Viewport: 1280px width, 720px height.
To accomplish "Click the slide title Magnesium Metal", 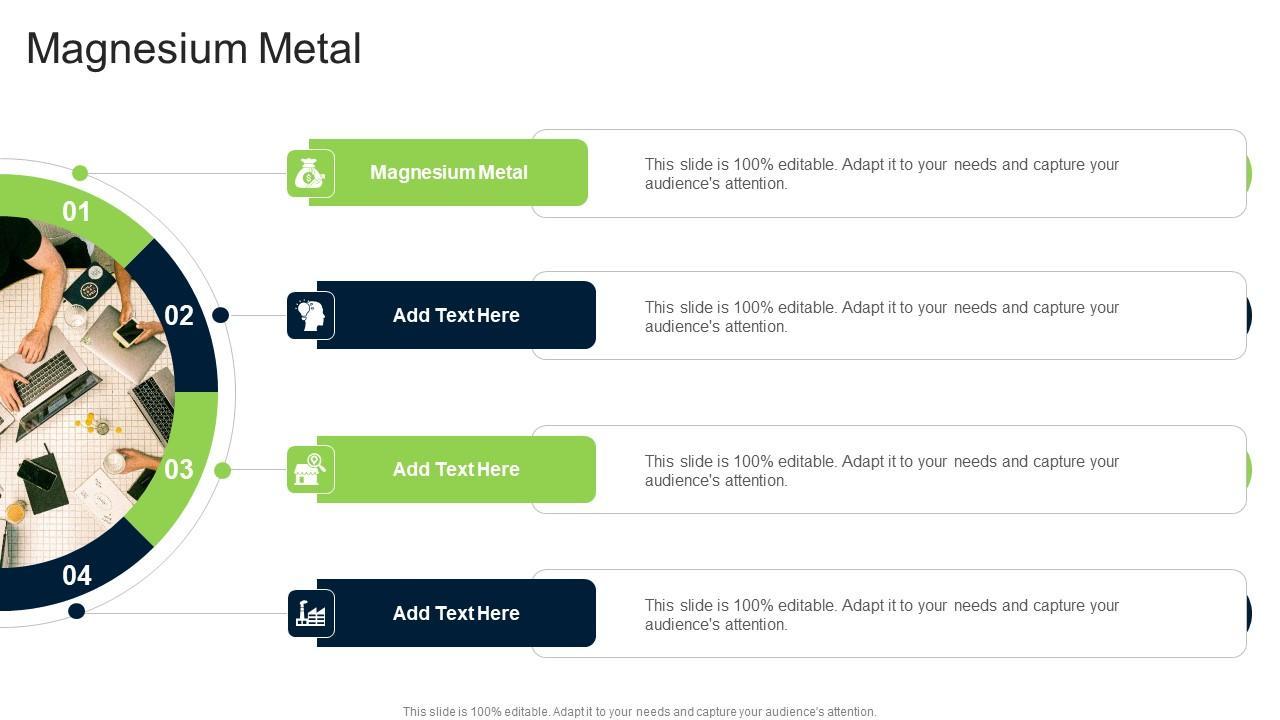I will click(194, 49).
